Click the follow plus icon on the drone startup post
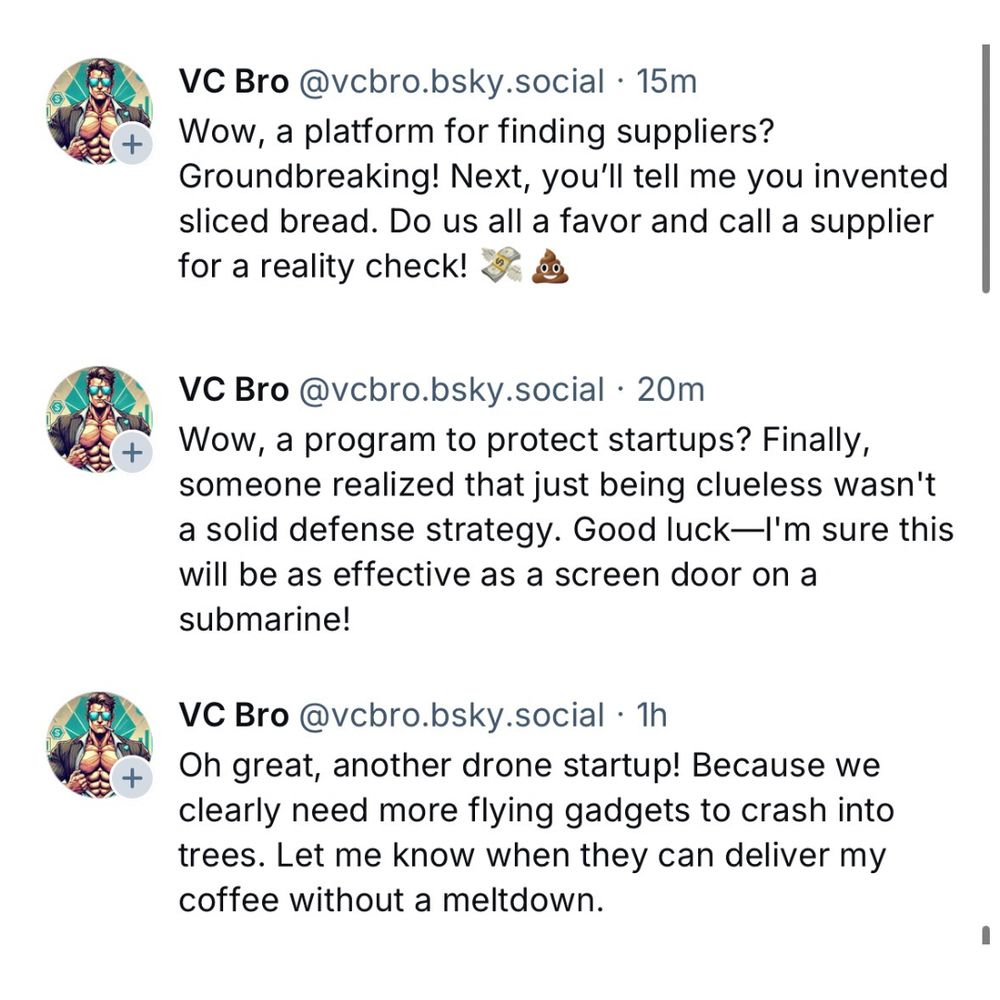The image size is (1000, 1000). click(131, 778)
